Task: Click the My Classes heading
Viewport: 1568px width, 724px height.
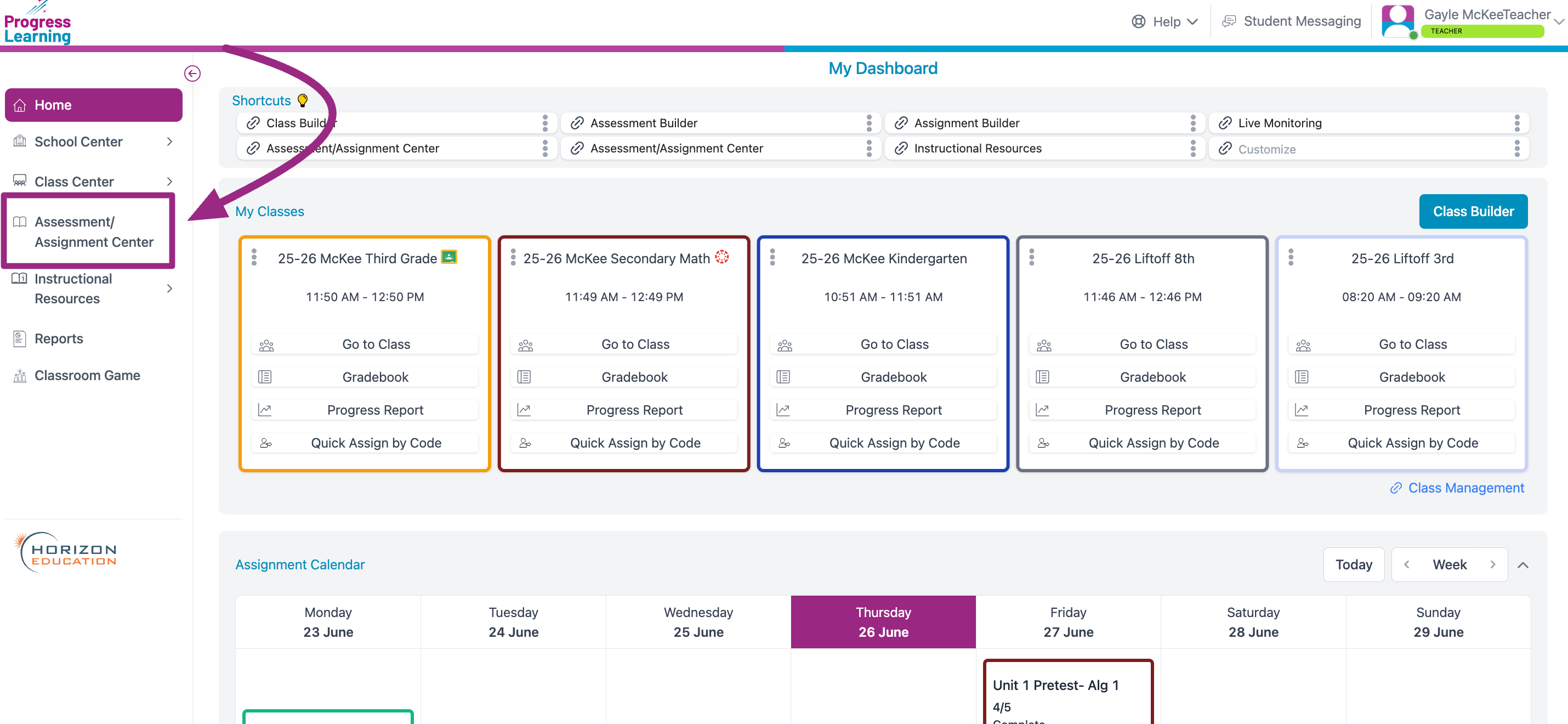Action: click(x=270, y=211)
